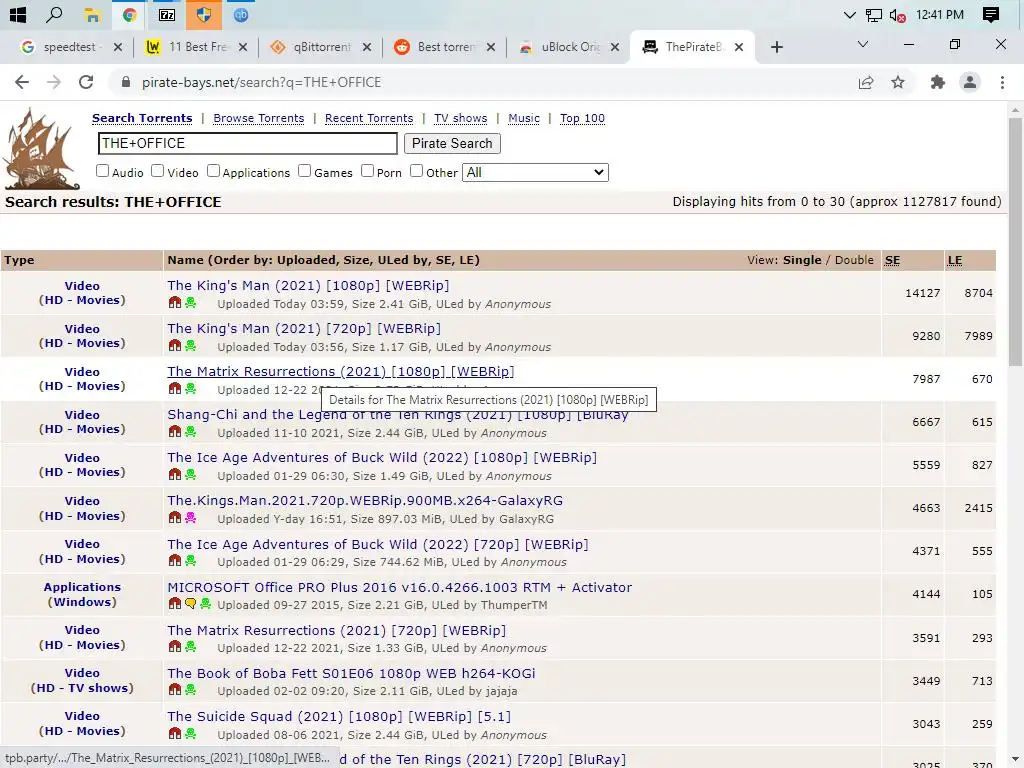Switch to the Best torrent Reddit tab
The height and width of the screenshot is (768, 1024).
[445, 47]
